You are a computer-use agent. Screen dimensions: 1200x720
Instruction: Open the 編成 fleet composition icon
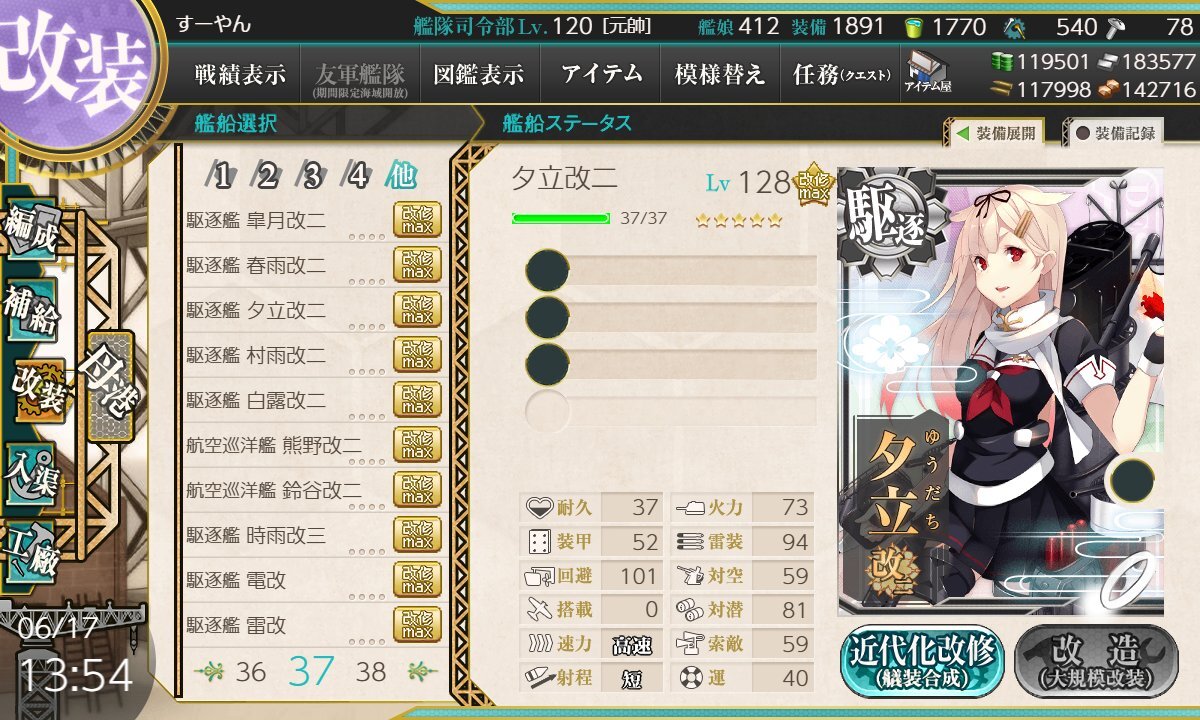pyautogui.click(x=29, y=232)
